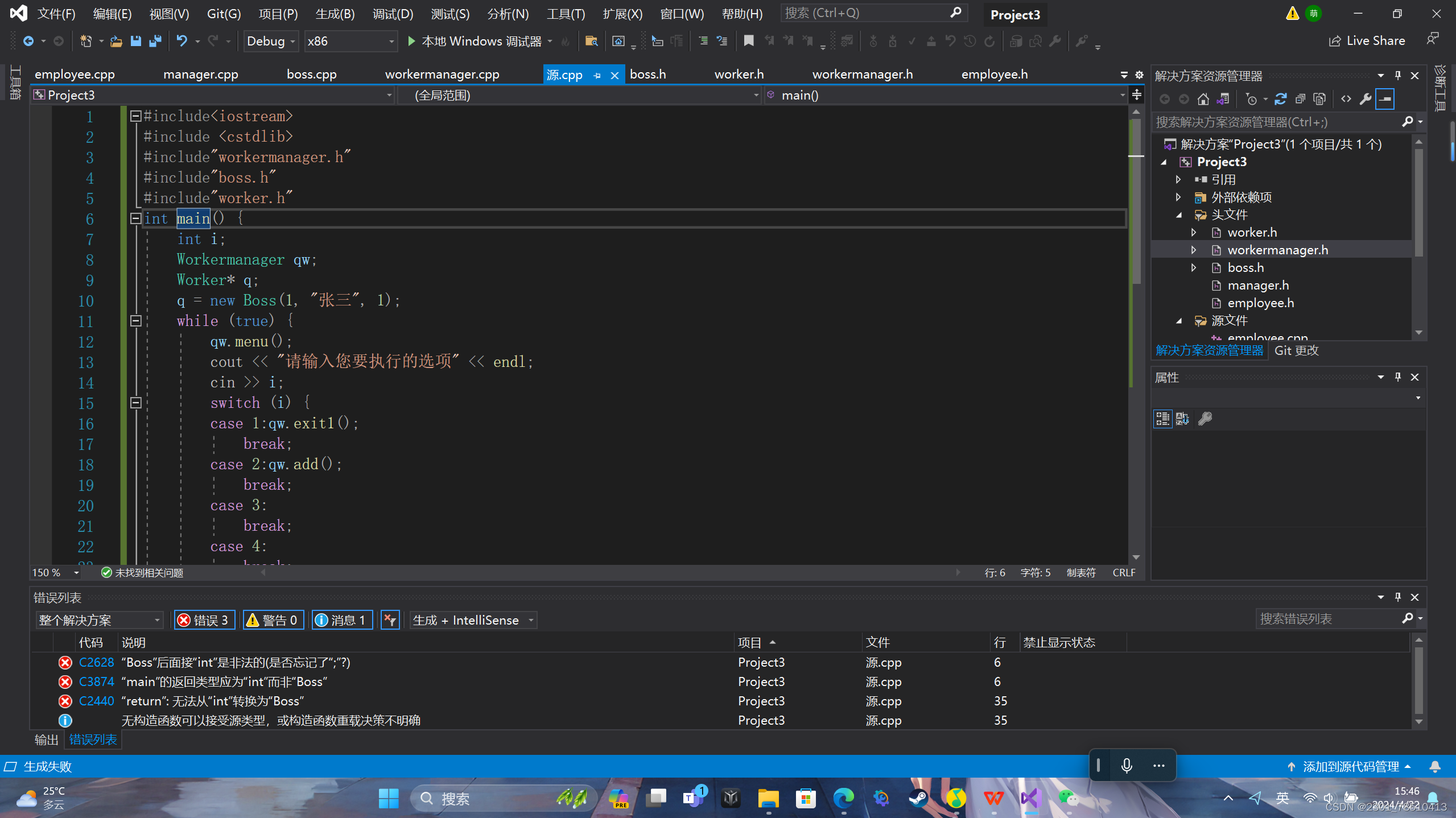Click 添加到源代码管理 in status bar
The height and width of the screenshot is (818, 1456).
(x=1351, y=767)
